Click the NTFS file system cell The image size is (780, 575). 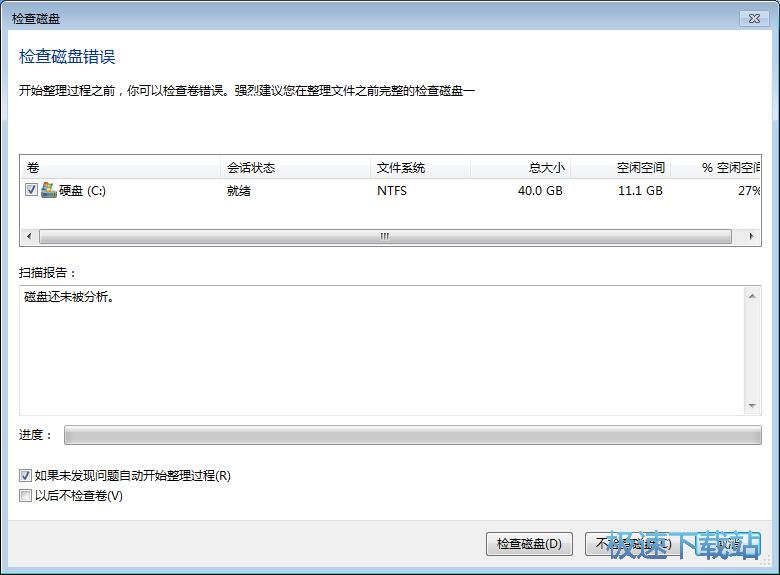click(392, 191)
